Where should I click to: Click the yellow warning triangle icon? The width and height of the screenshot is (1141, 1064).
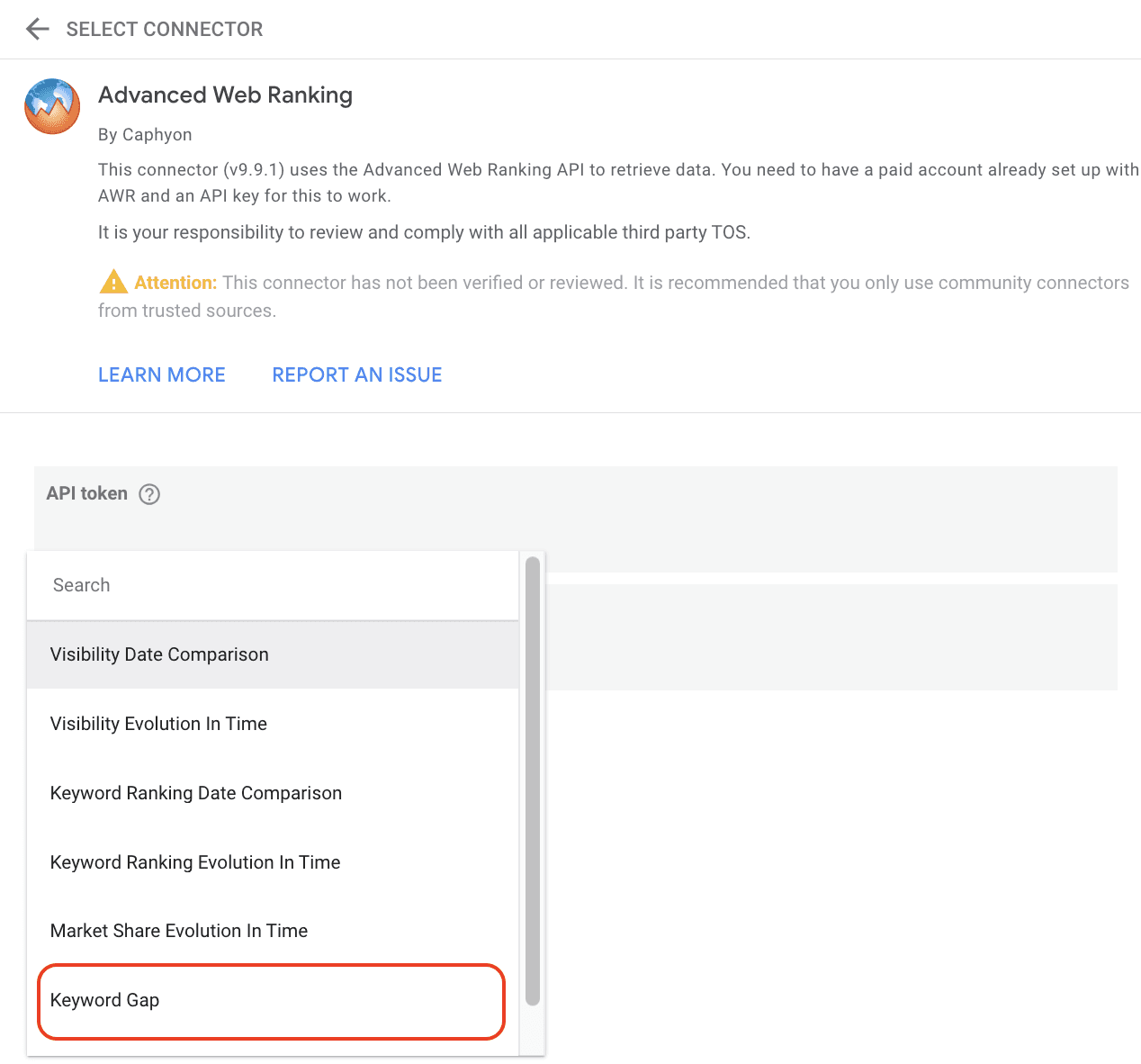tap(113, 282)
